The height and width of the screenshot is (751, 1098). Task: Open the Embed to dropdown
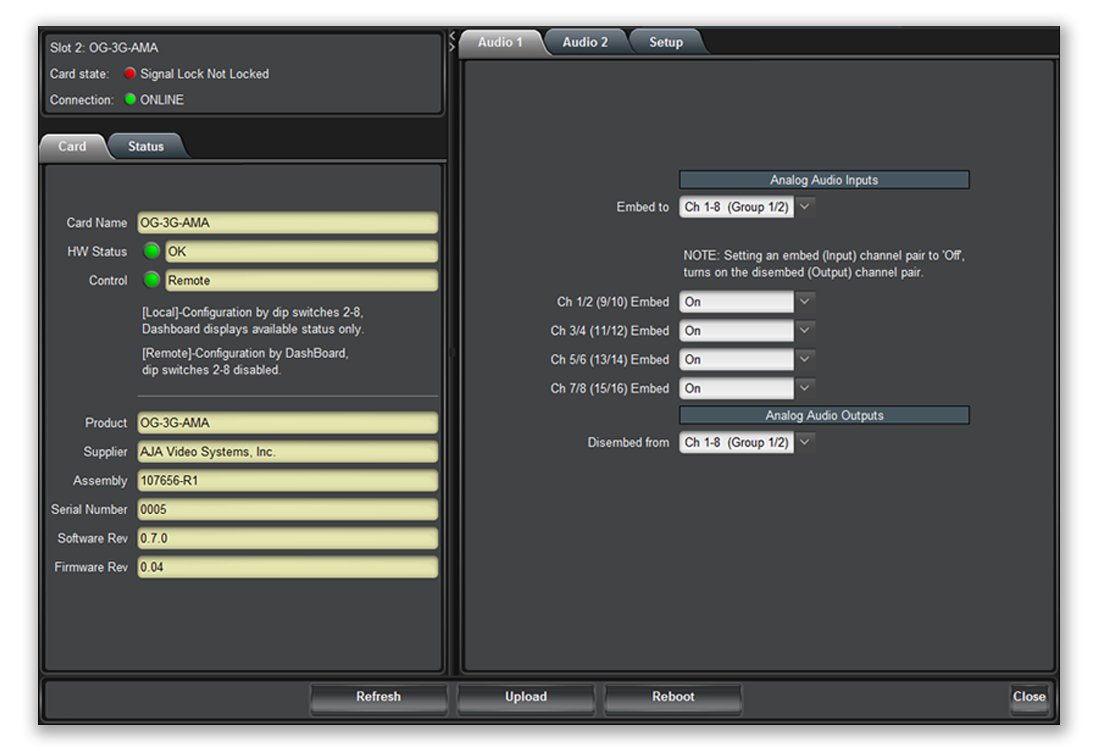click(x=746, y=207)
